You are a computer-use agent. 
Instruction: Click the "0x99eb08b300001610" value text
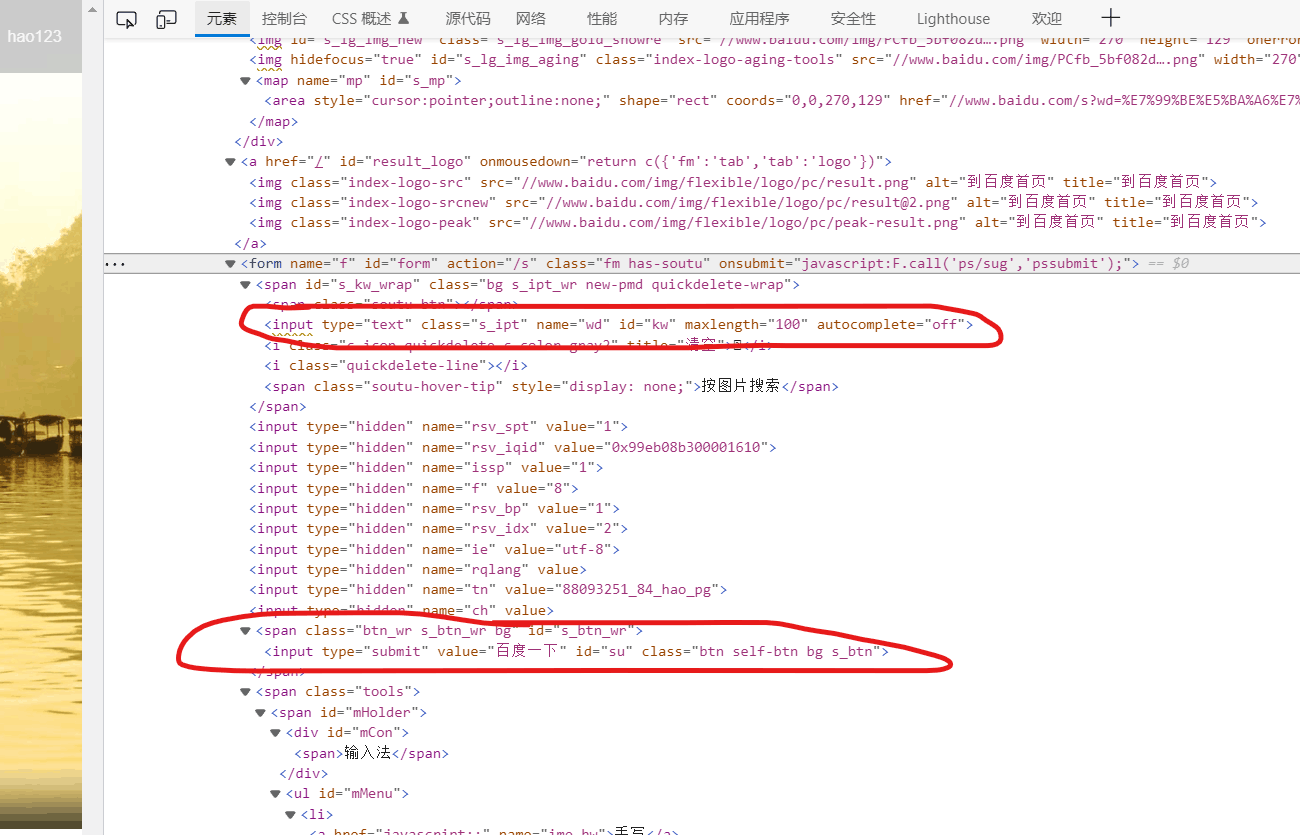(686, 447)
